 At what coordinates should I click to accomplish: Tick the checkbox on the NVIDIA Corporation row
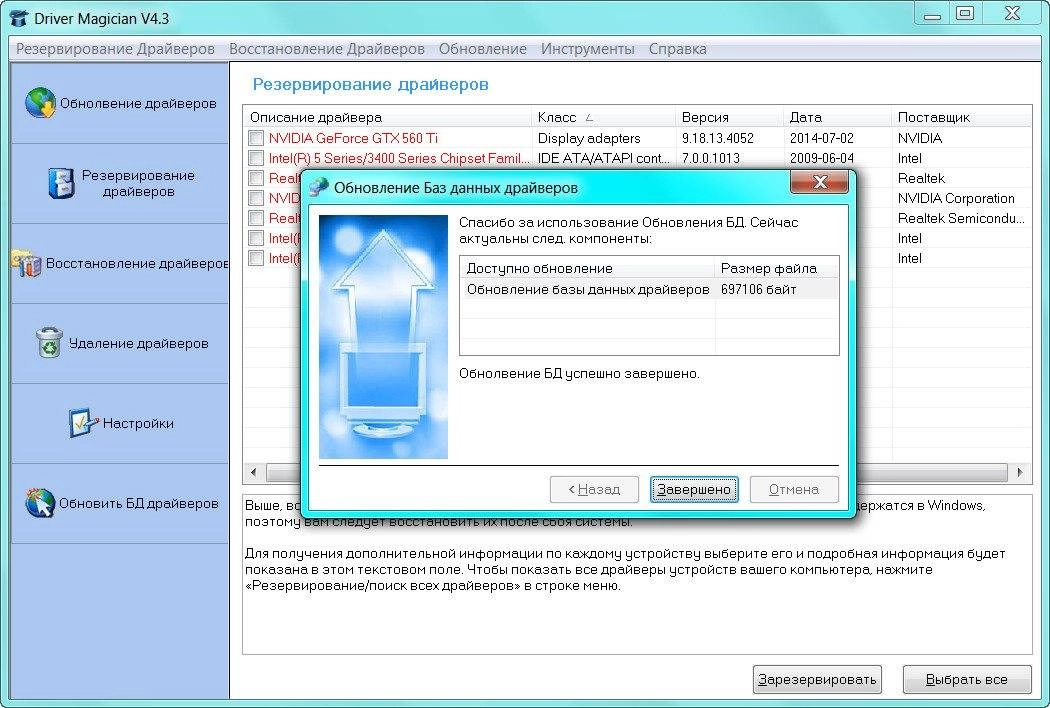pyautogui.click(x=256, y=198)
